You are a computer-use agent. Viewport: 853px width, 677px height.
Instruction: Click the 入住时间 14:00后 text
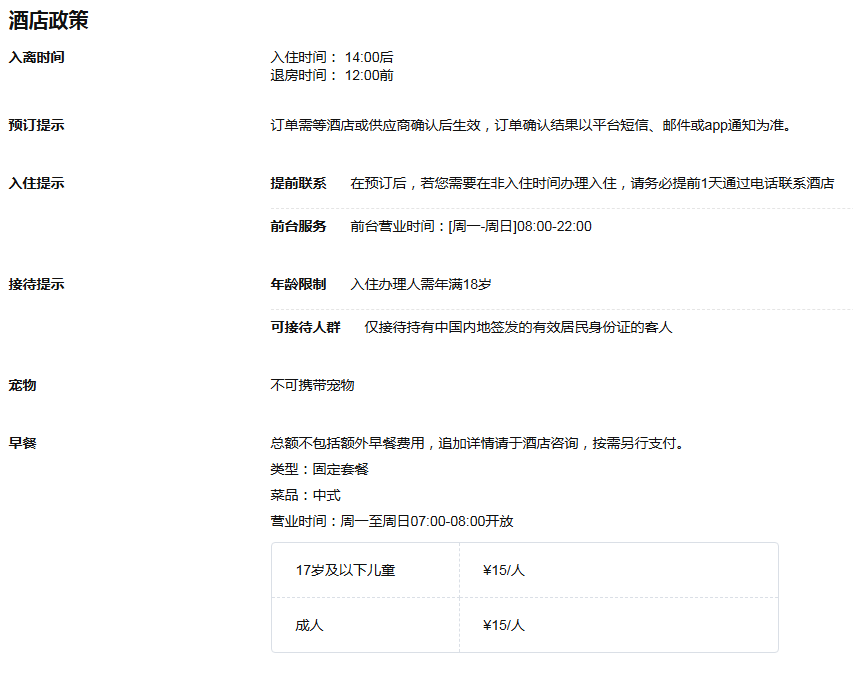(332, 58)
